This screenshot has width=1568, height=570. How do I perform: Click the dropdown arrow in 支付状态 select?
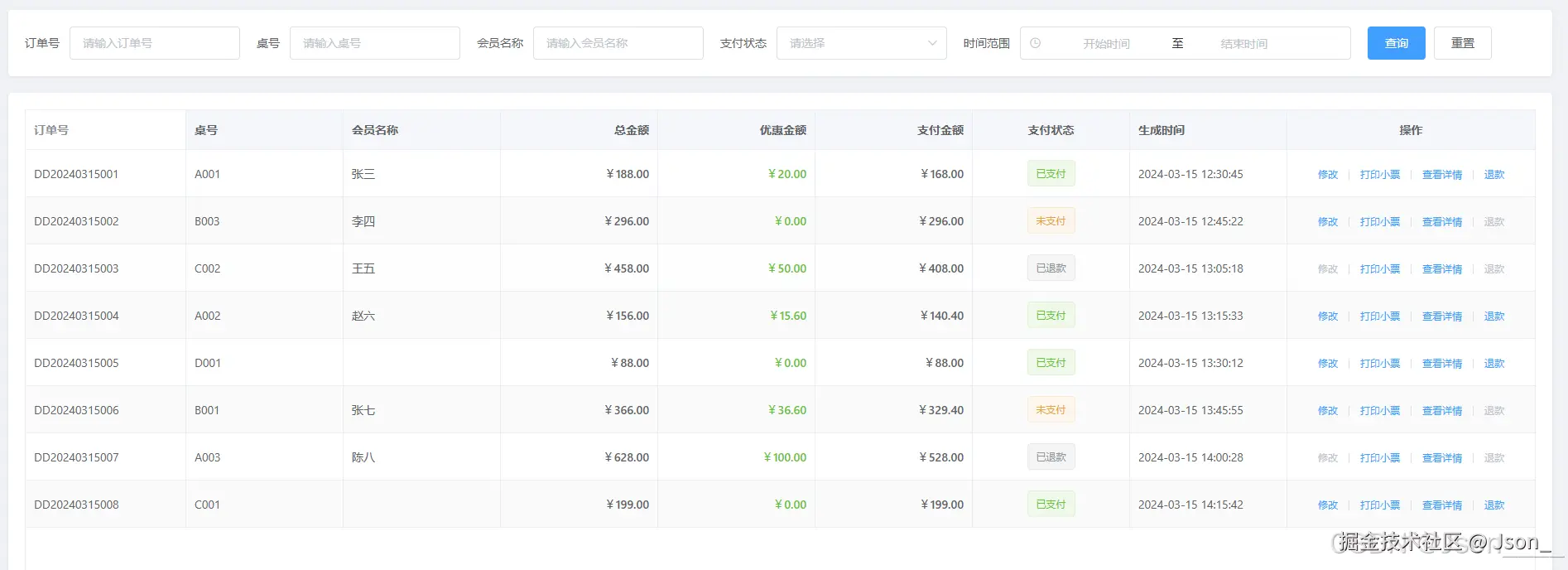[932, 43]
